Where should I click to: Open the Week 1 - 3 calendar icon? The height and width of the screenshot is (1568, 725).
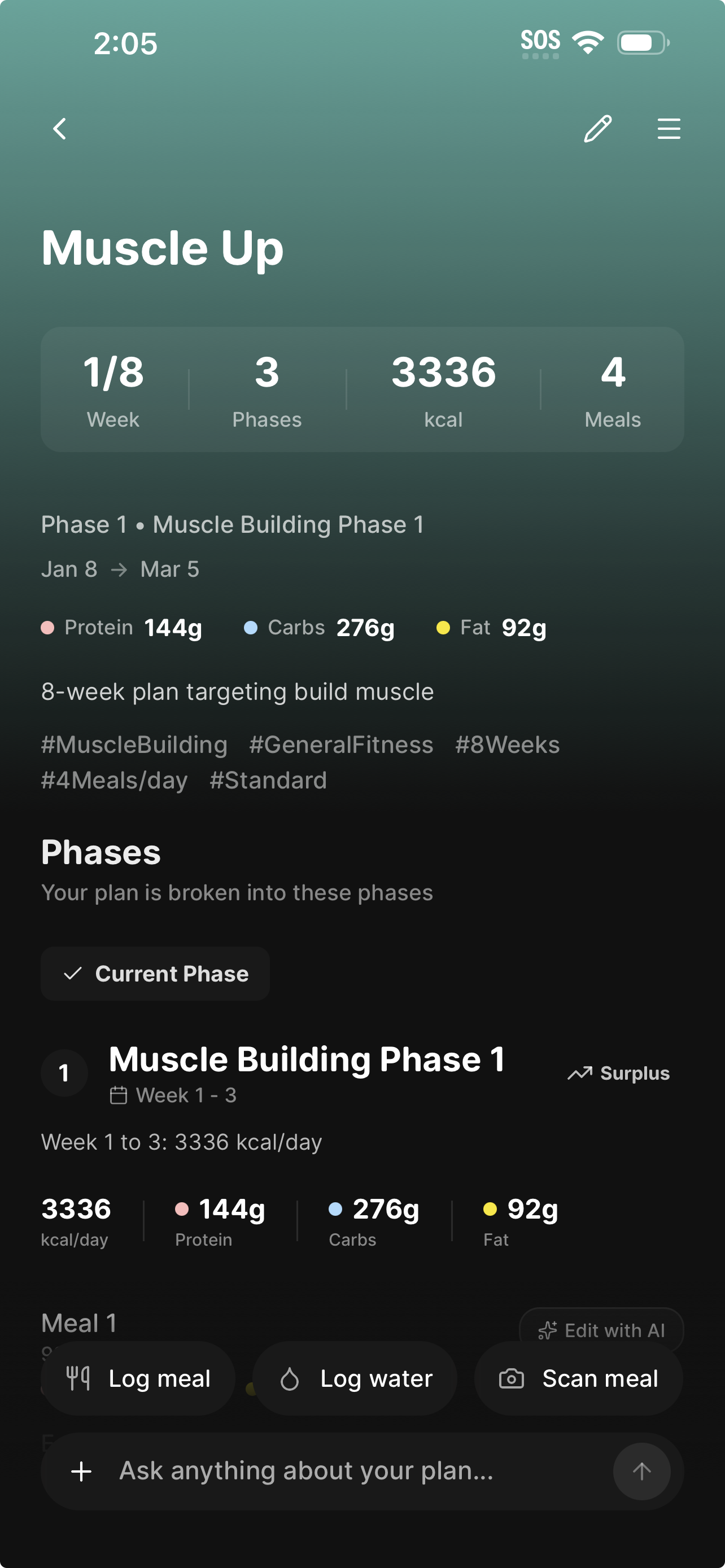[118, 1095]
